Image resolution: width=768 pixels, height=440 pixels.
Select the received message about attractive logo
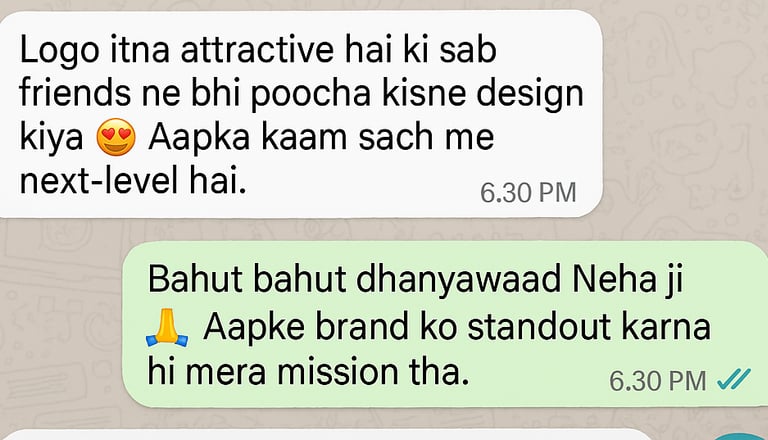pyautogui.click(x=301, y=114)
